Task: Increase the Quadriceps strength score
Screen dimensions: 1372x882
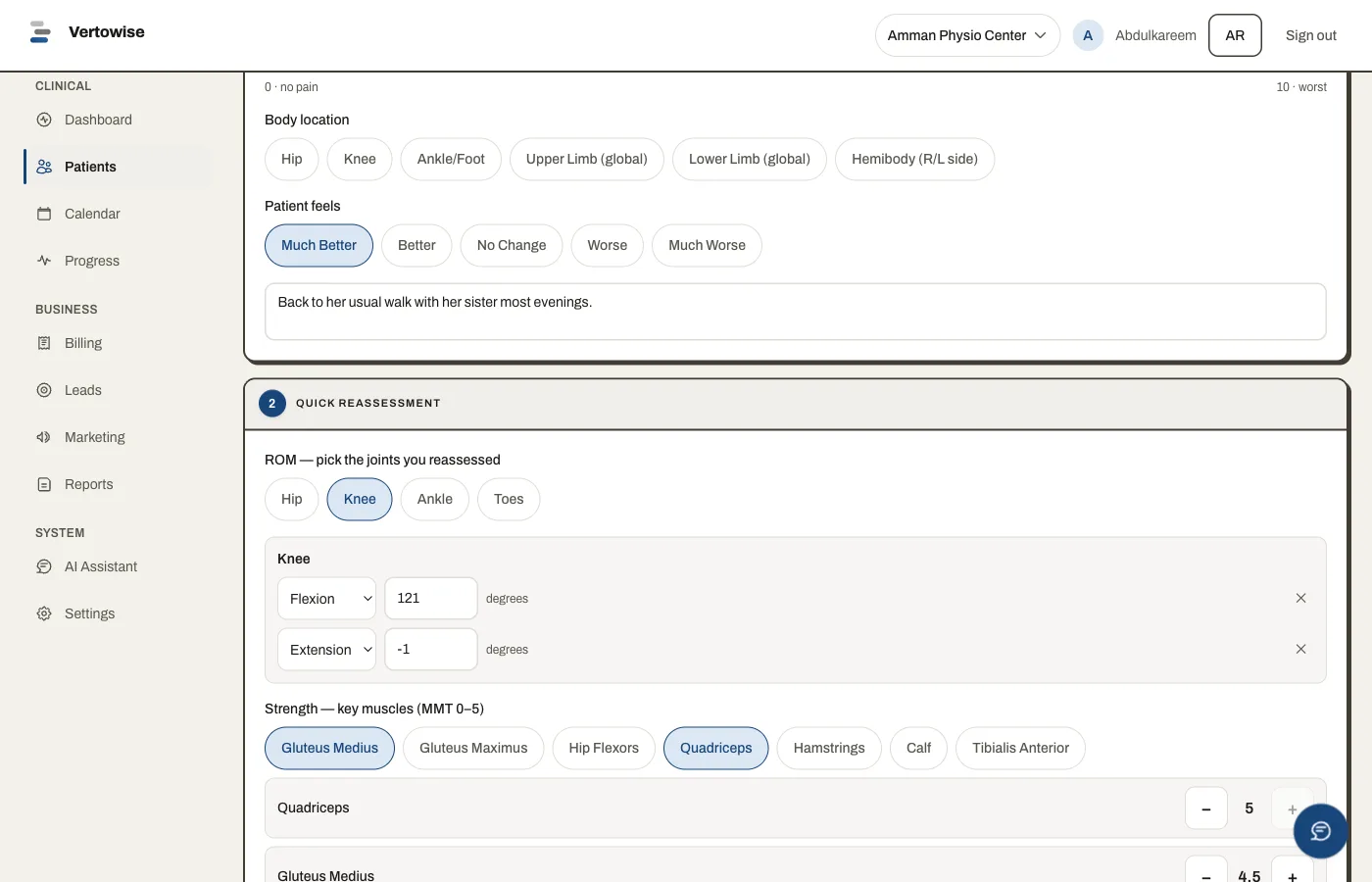Action: 1293,808
